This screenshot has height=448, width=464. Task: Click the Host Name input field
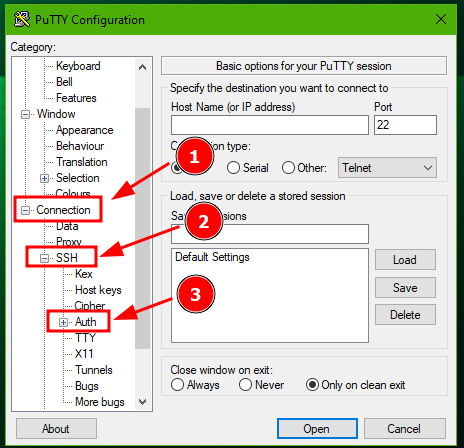click(270, 125)
